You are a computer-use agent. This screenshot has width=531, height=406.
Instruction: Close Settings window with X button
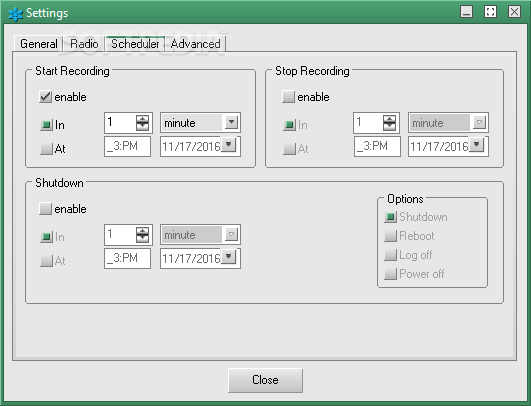[x=514, y=12]
